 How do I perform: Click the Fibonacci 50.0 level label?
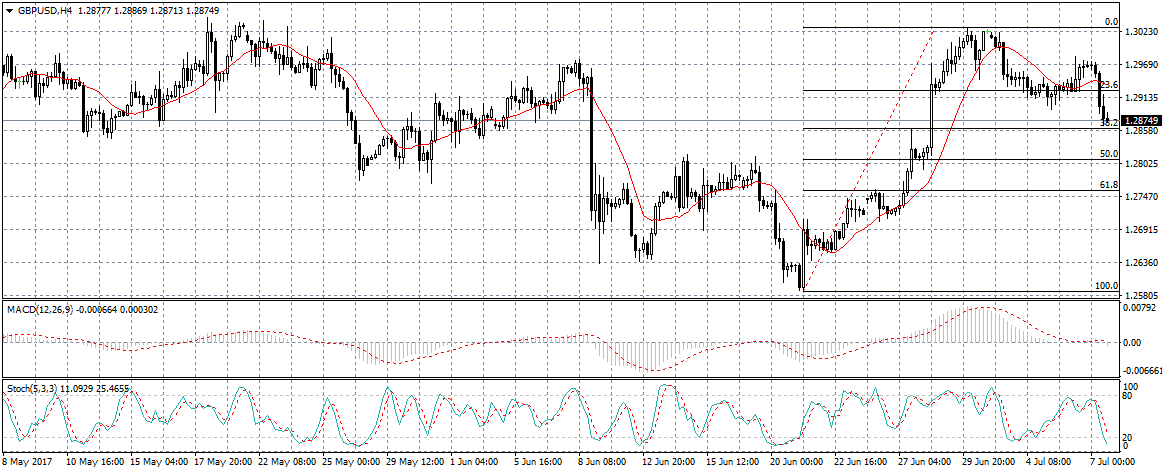pyautogui.click(x=1108, y=154)
